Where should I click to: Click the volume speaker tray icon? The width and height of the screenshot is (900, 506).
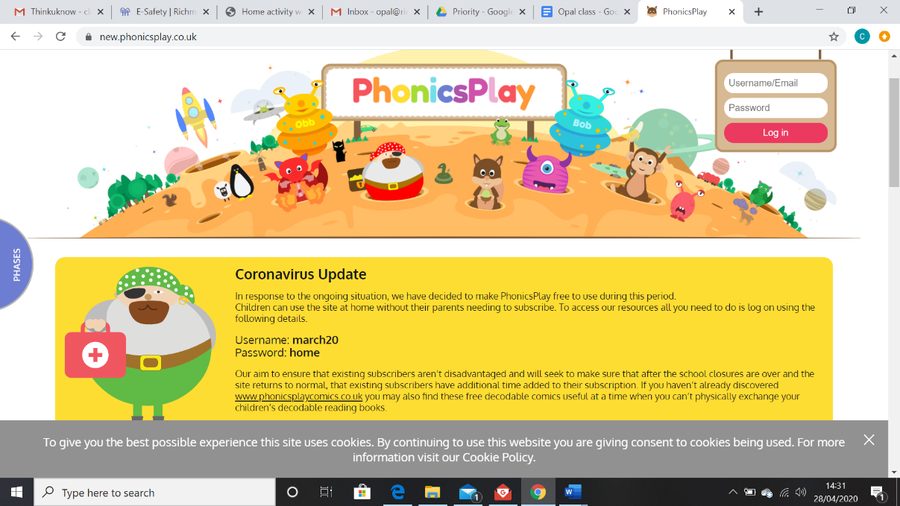(801, 492)
